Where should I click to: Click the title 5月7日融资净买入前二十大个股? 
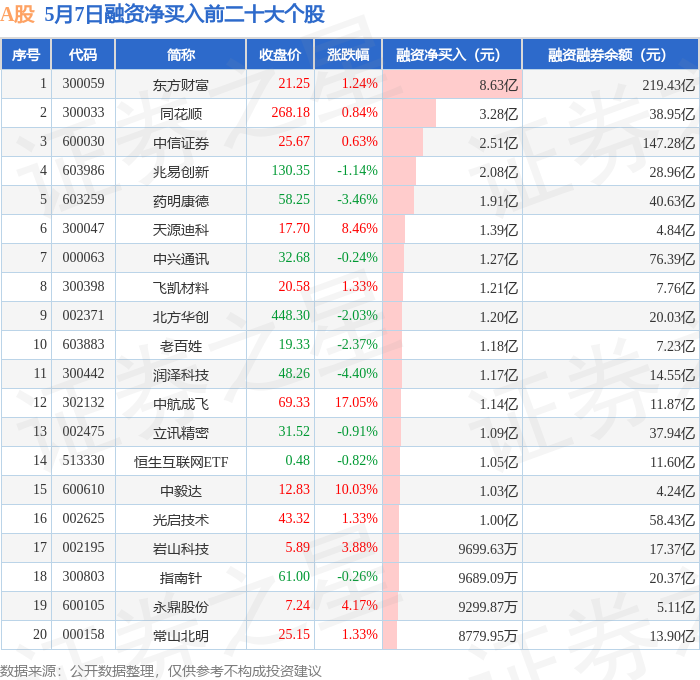[184, 14]
